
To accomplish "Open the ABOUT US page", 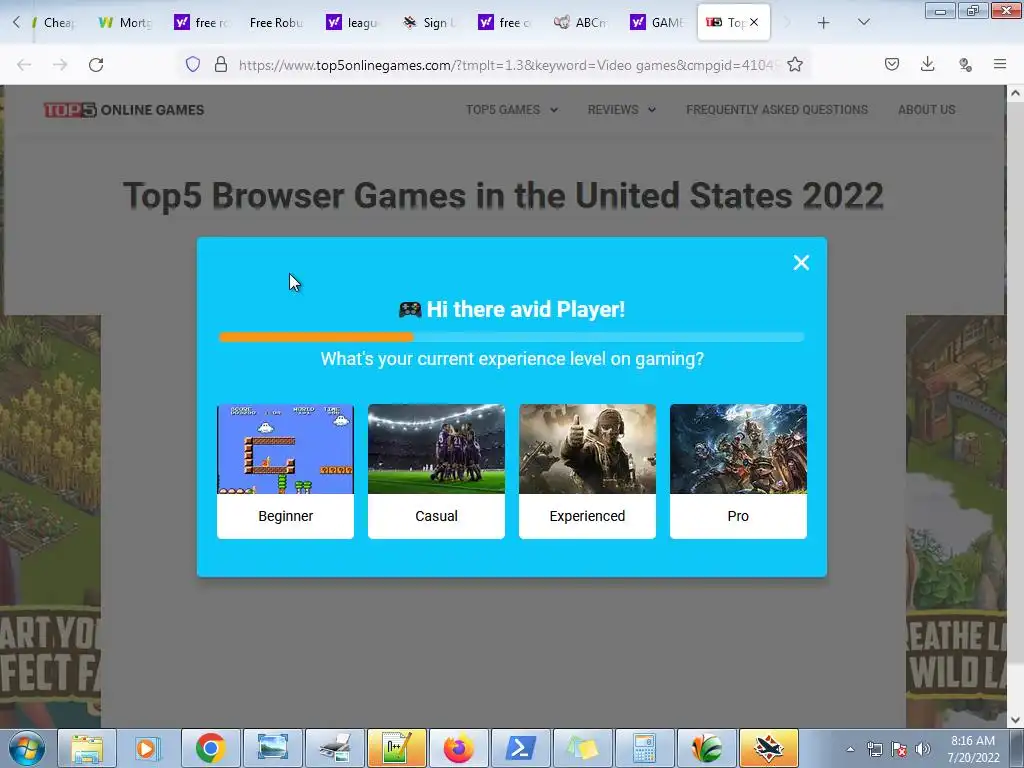I will click(x=926, y=110).
